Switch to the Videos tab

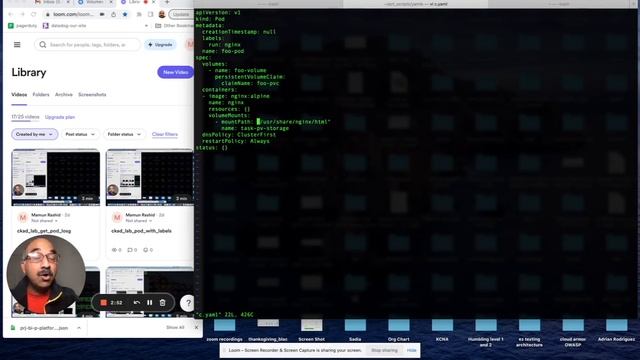(x=19, y=95)
